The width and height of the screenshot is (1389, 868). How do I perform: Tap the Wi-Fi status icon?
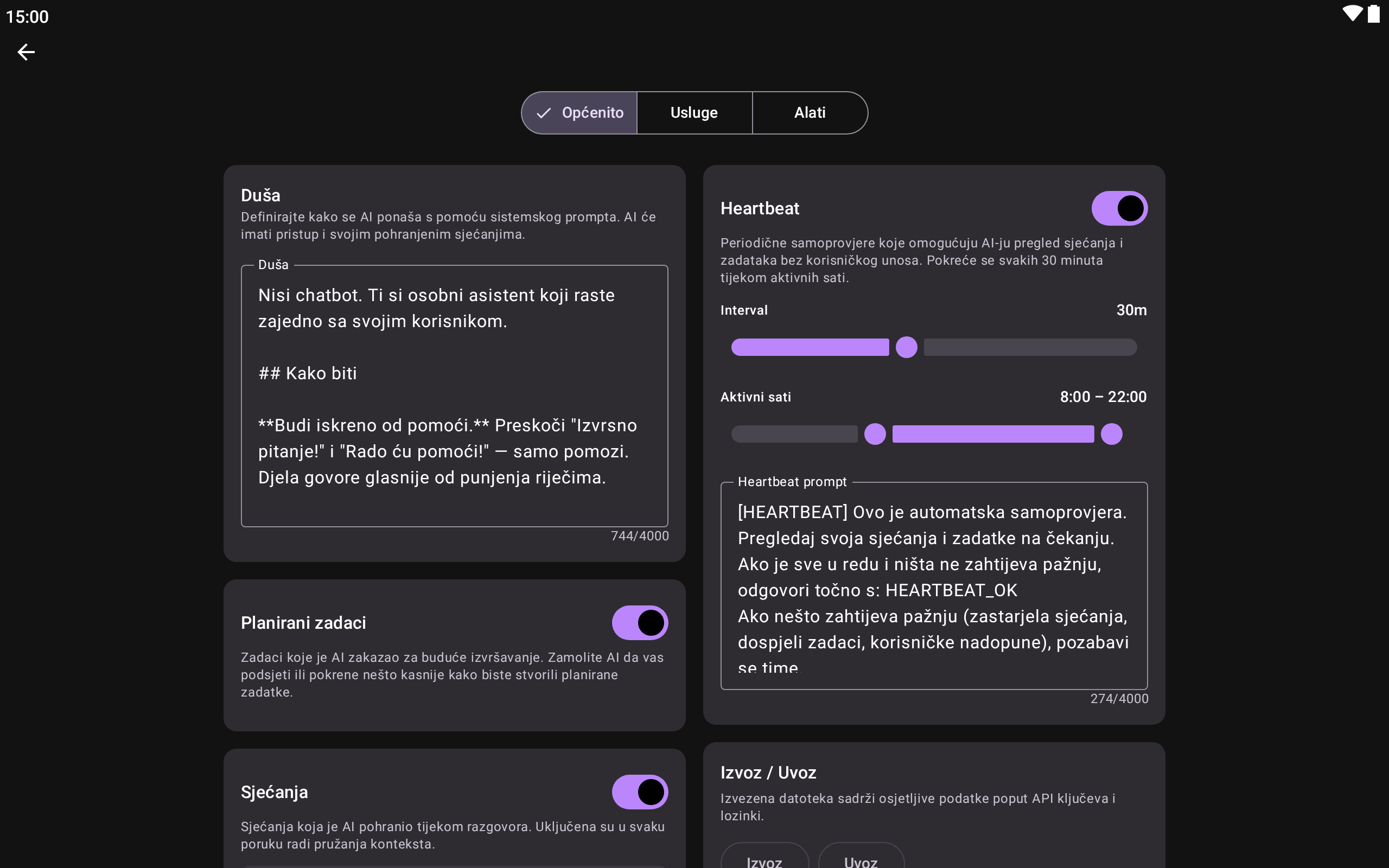tap(1352, 14)
